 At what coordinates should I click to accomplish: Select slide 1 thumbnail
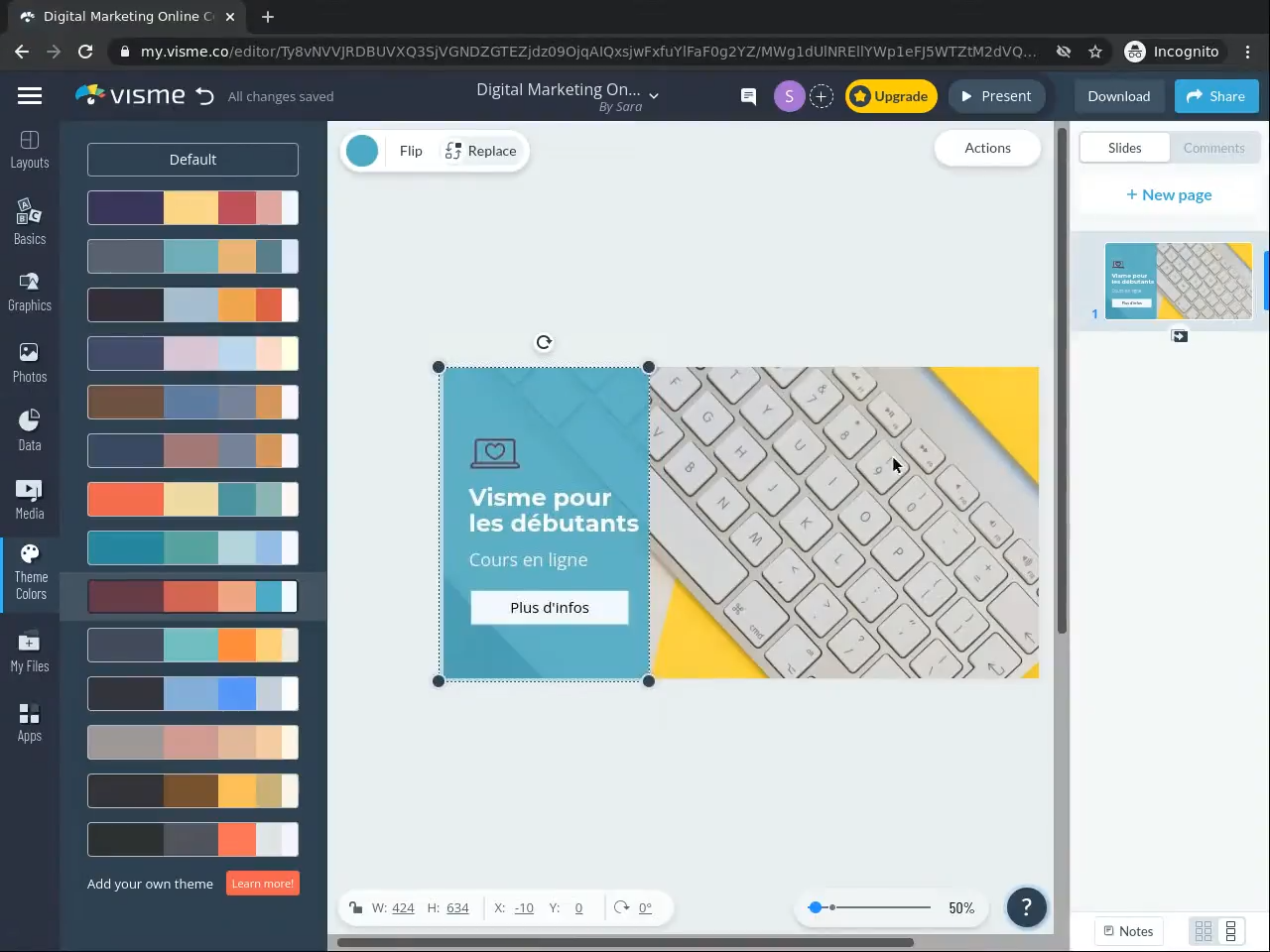point(1178,281)
